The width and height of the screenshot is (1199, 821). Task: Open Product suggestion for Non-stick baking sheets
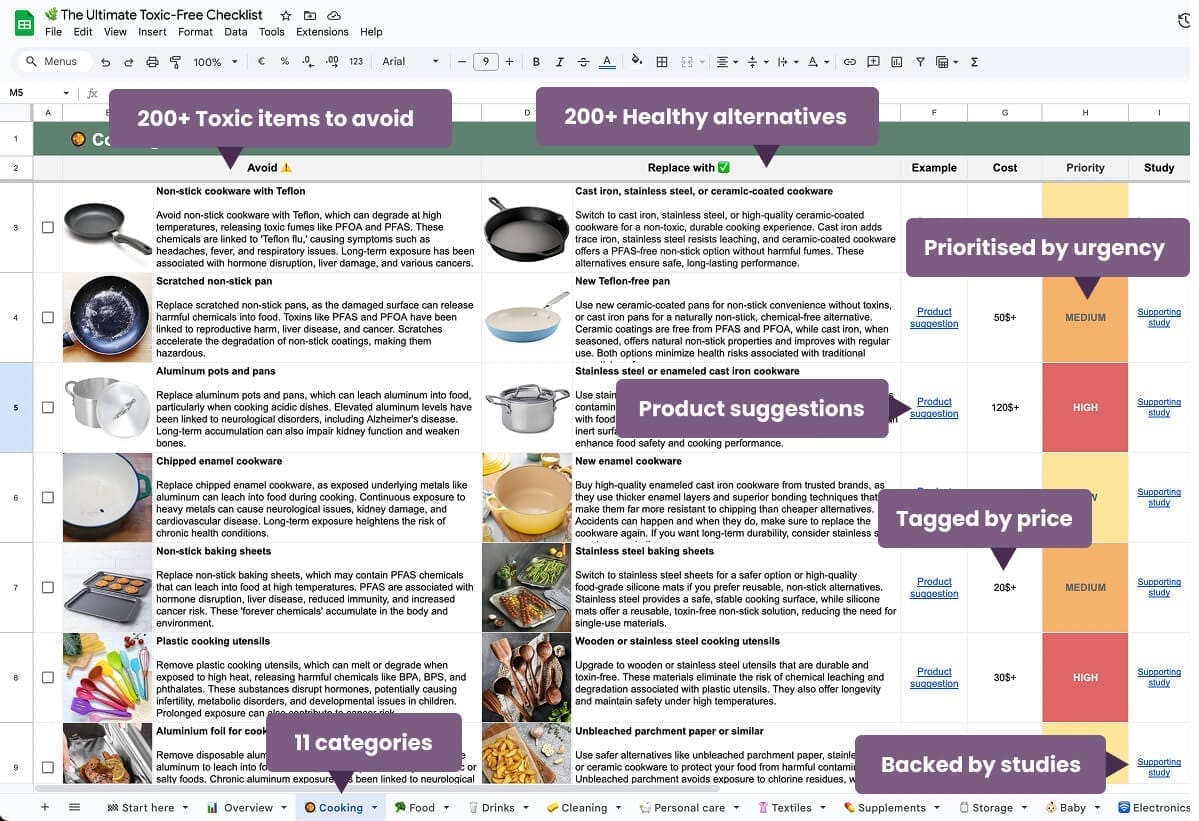[x=934, y=588]
